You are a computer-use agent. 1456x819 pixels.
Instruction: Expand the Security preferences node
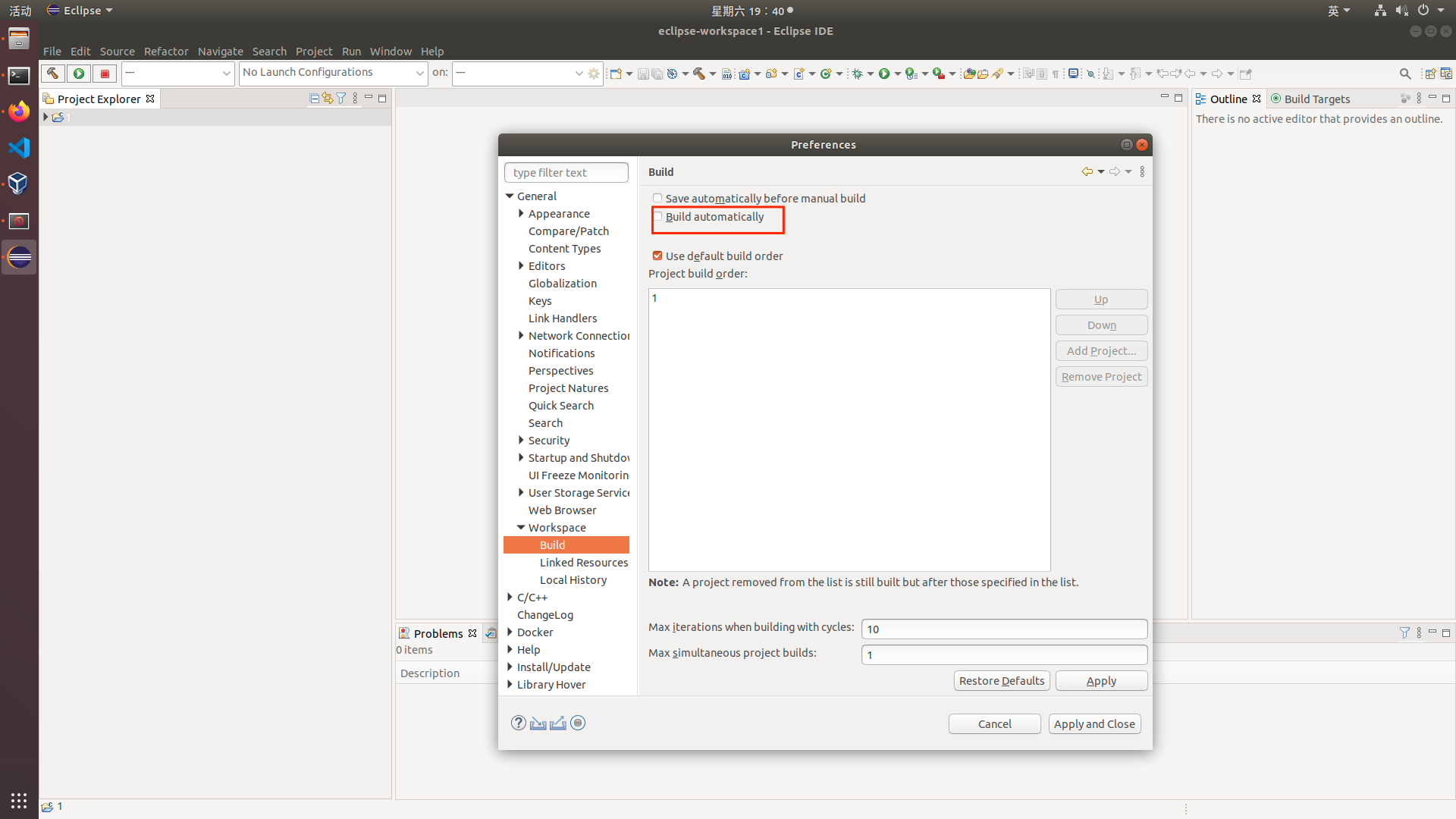pos(521,441)
